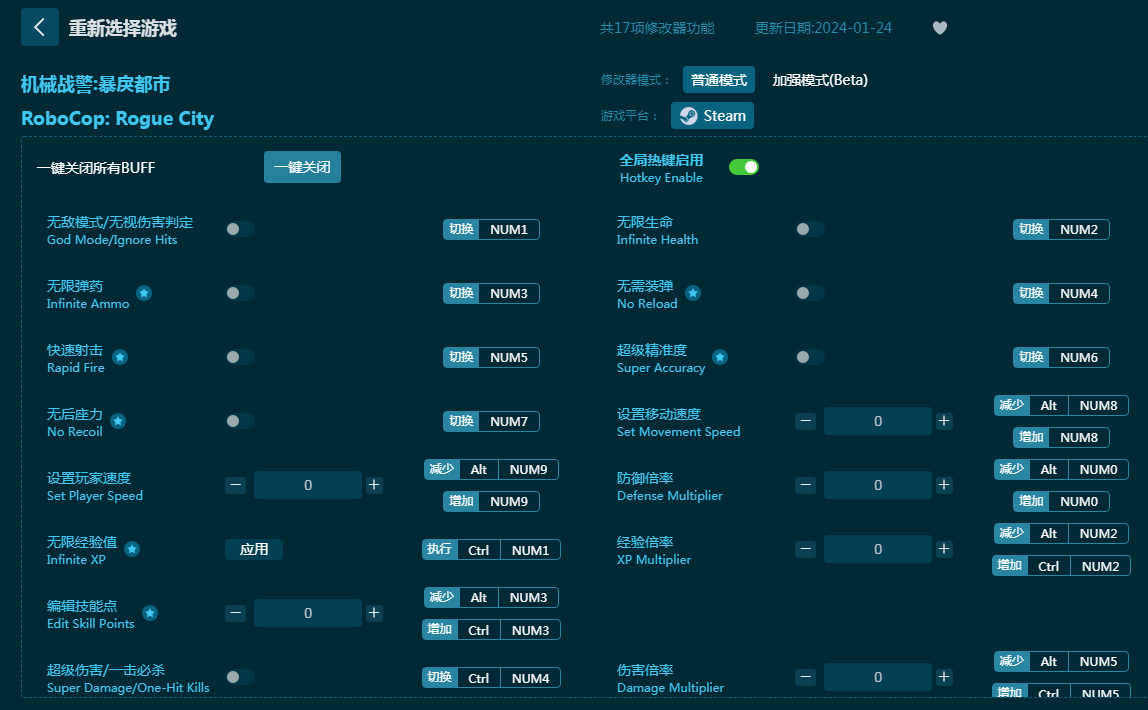Screen dimensions: 1148x710
Task: Click the Set Movement Speed value field
Action: (878, 421)
